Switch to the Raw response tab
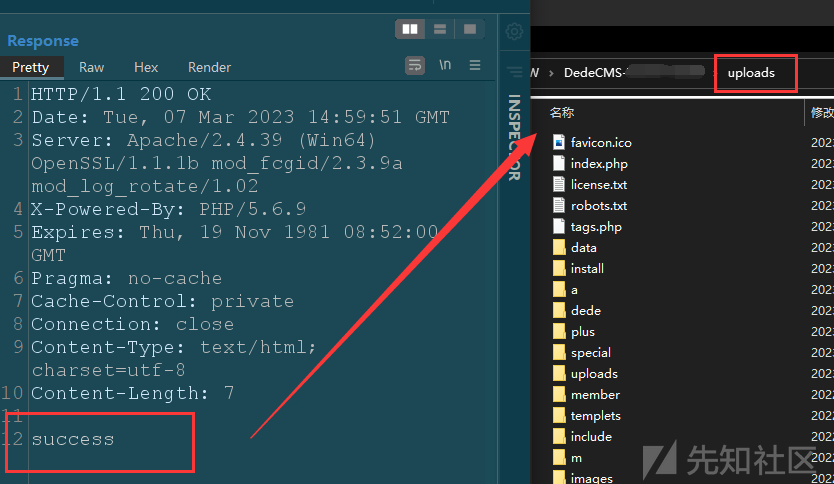834x484 pixels. click(x=91, y=68)
